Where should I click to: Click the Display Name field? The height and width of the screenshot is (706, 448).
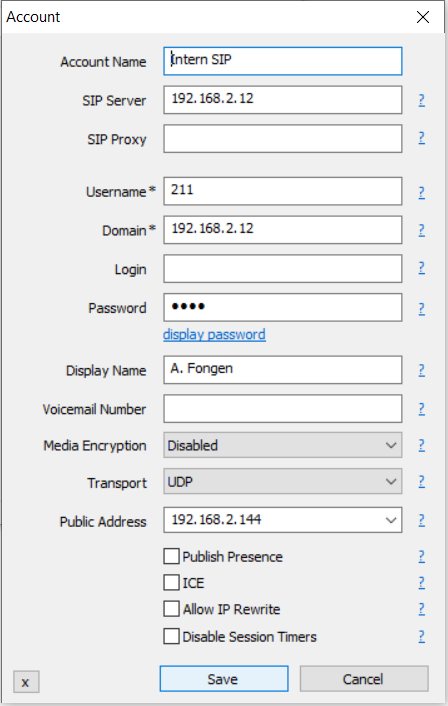click(x=283, y=370)
